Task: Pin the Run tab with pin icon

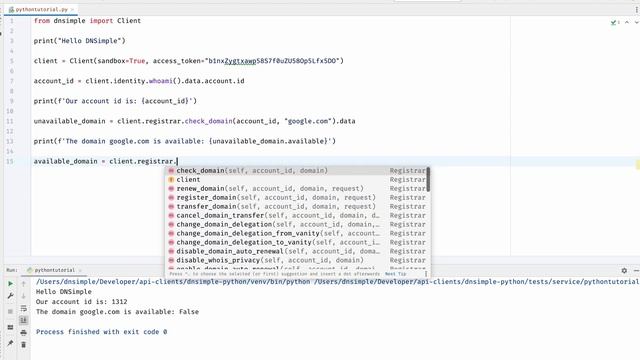Action: [11, 343]
